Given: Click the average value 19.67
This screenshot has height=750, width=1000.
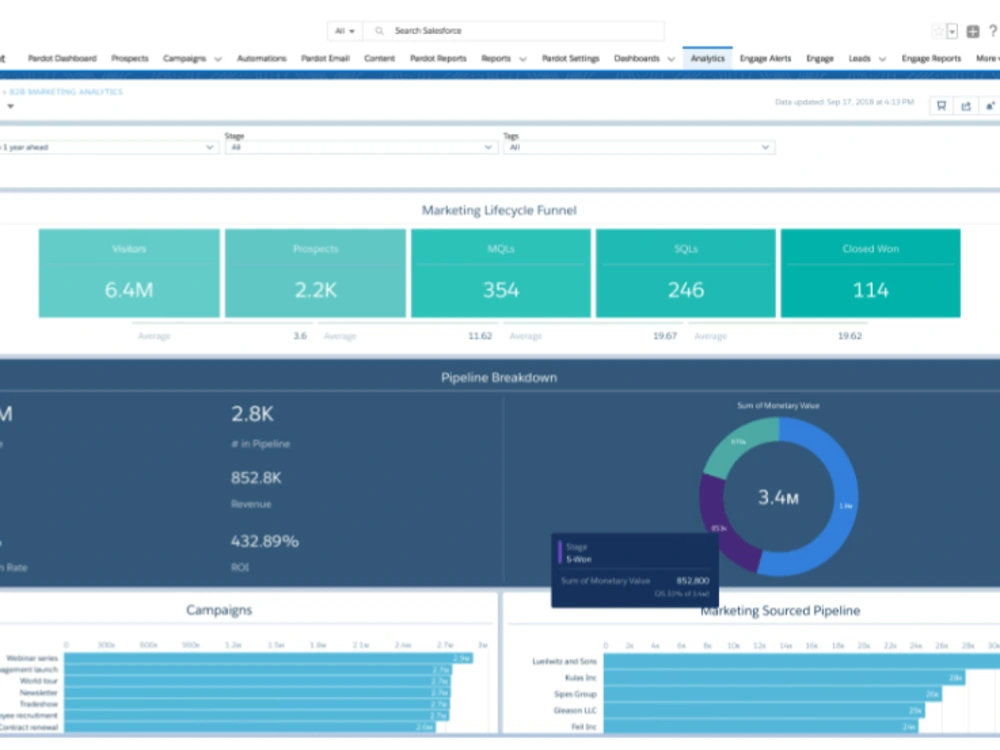Looking at the screenshot, I should coord(665,336).
